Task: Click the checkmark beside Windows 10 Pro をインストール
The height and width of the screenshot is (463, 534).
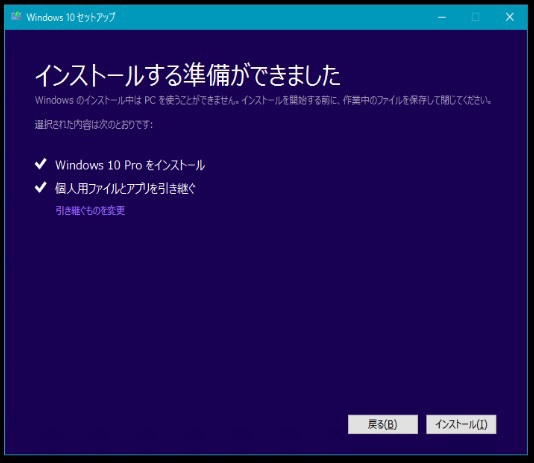Action: tap(41, 164)
